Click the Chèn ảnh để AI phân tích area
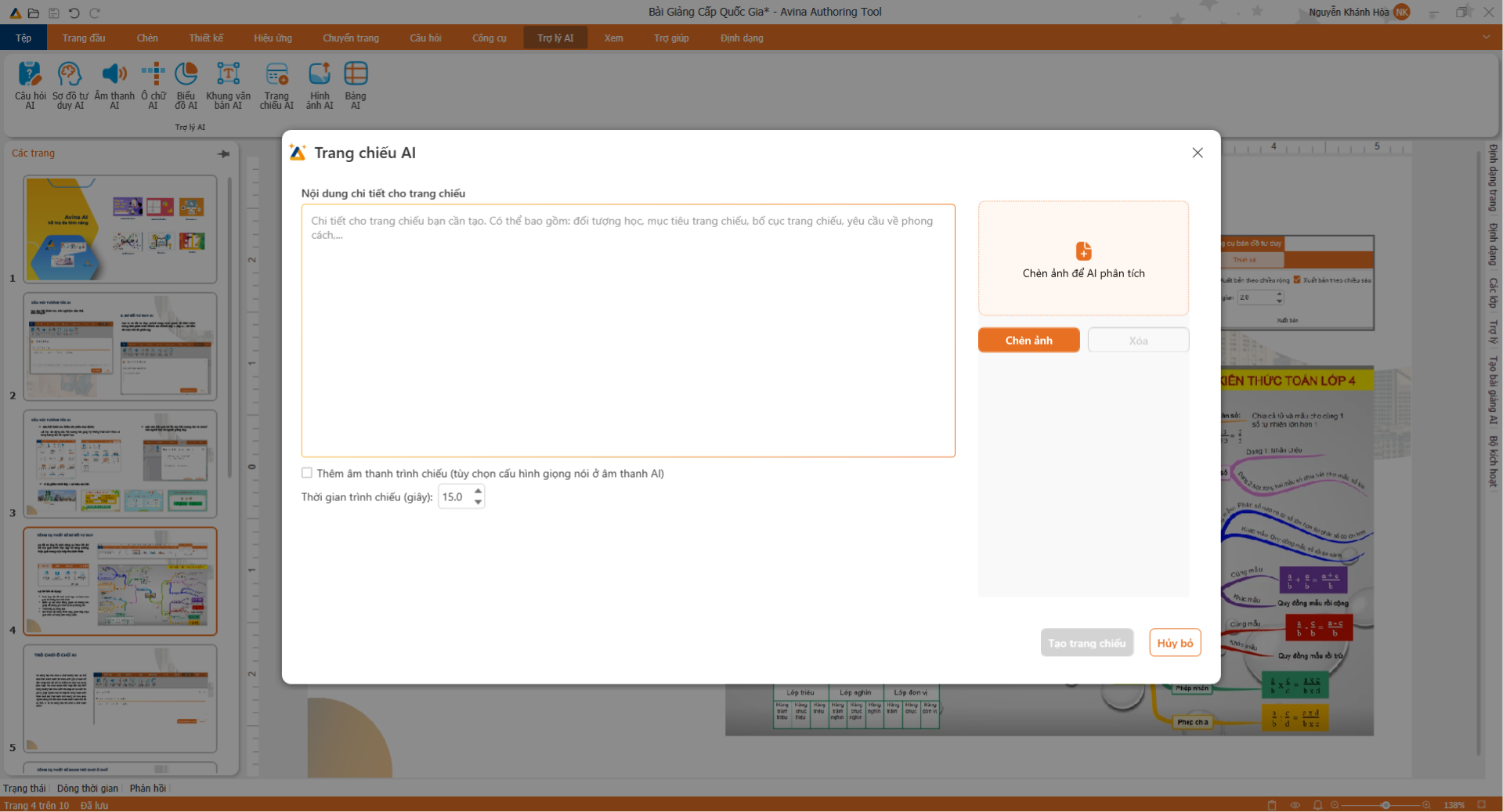 pyautogui.click(x=1083, y=258)
